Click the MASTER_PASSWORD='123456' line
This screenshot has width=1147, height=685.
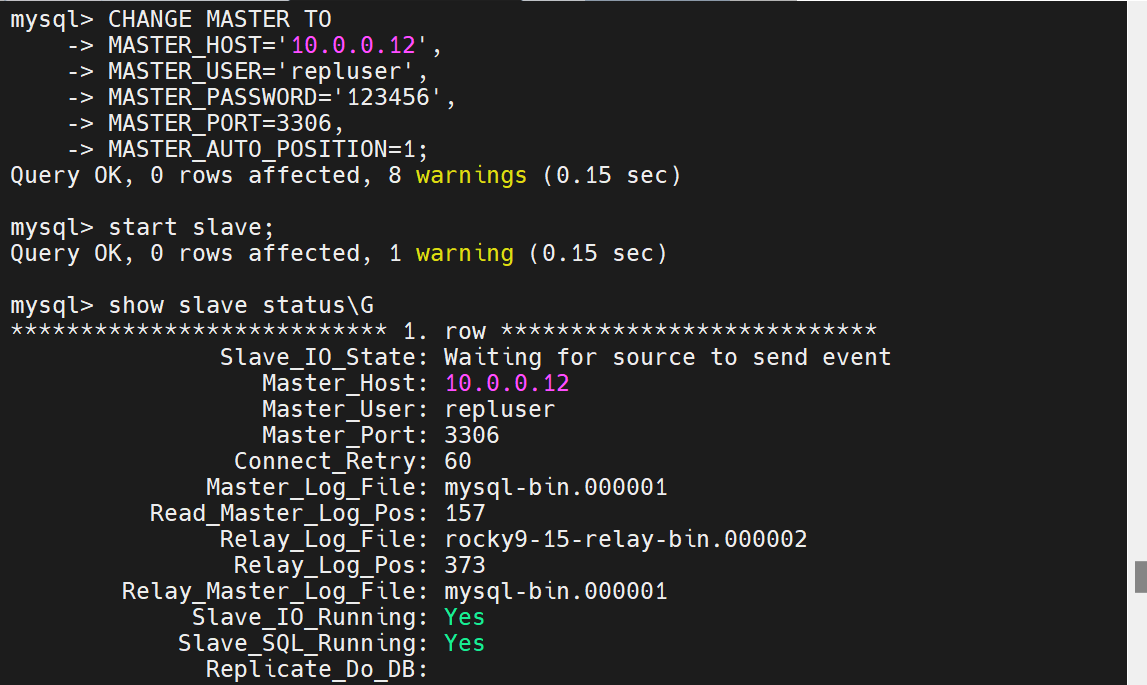[x=282, y=97]
